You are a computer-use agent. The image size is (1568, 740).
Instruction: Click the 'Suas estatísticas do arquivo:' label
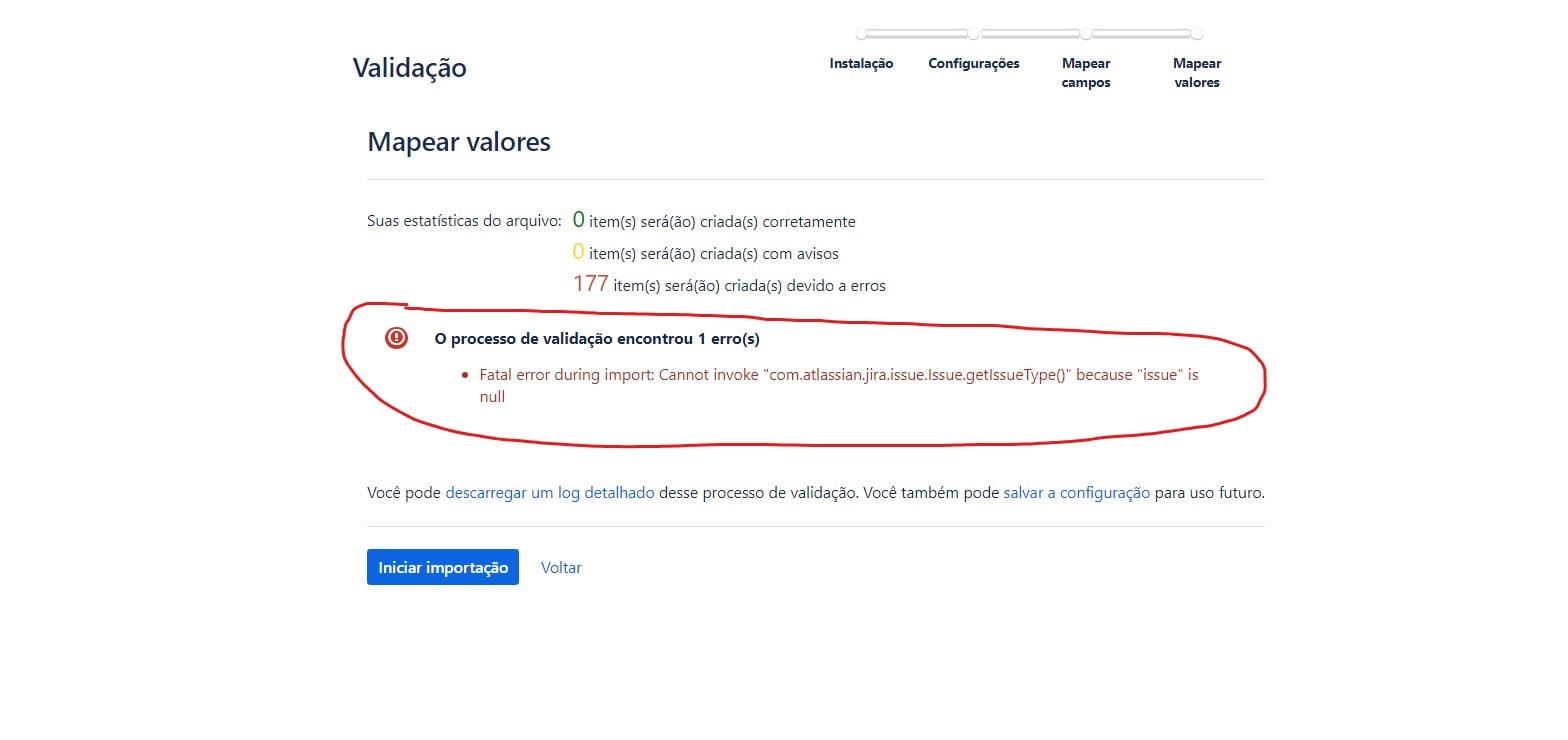pos(463,221)
